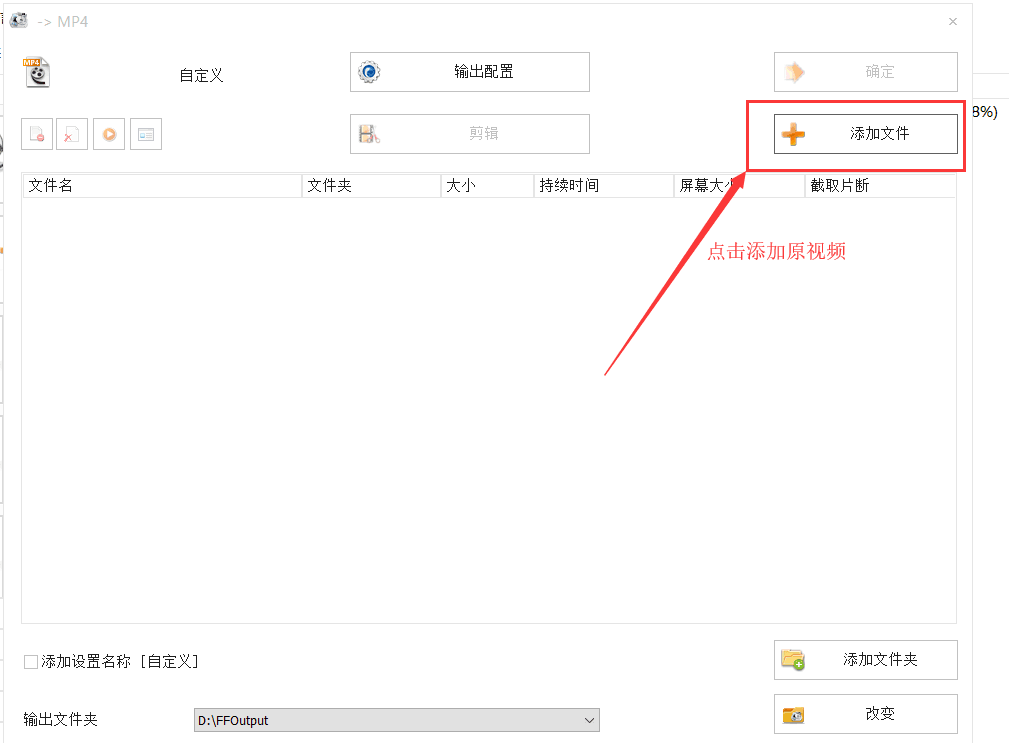This screenshot has height=743, width=1009.
Task: Click the 改变 change button
Action: (865, 714)
